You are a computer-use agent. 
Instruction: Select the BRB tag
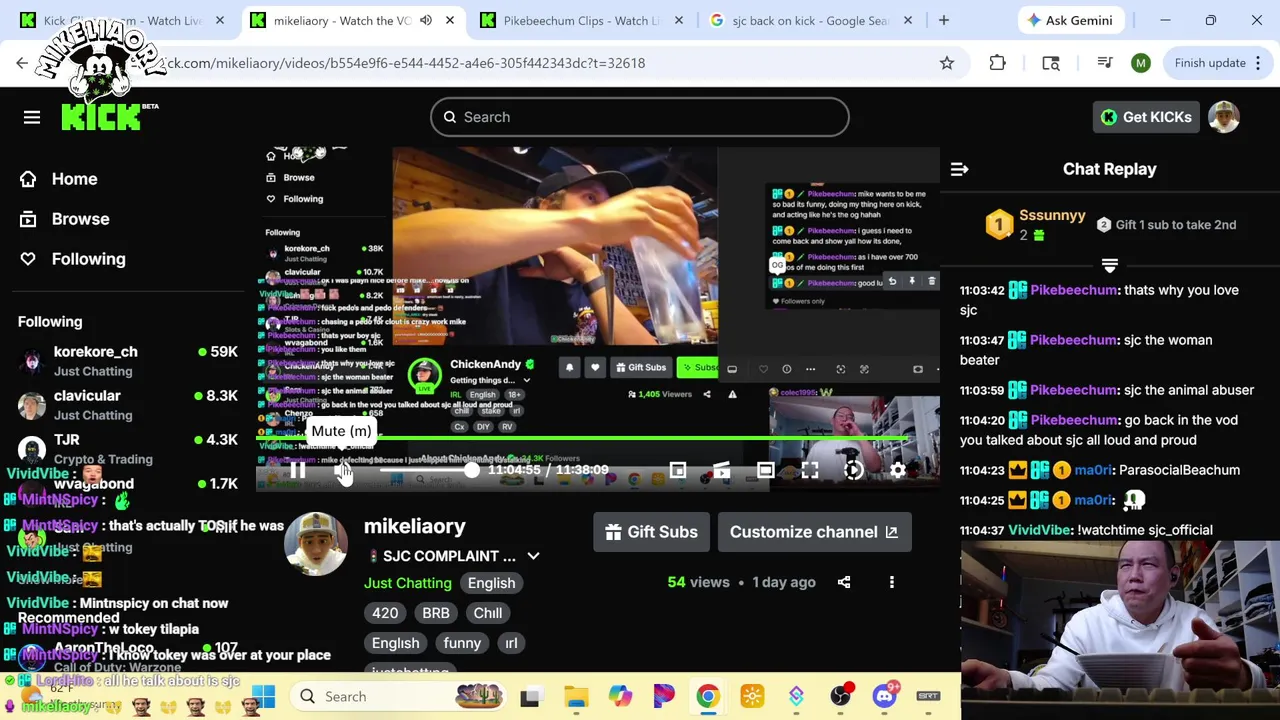pyautogui.click(x=436, y=613)
